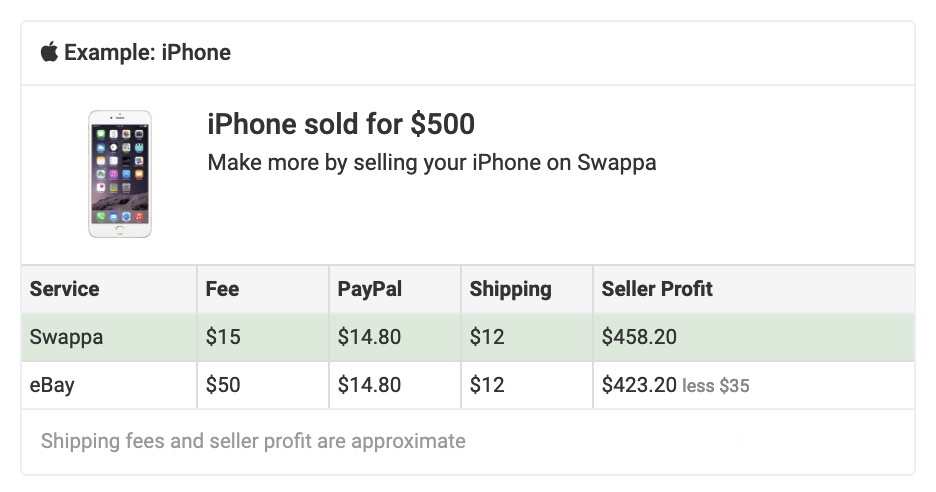Select the "Example: iPhone" header text
936x492 pixels.
pos(147,53)
